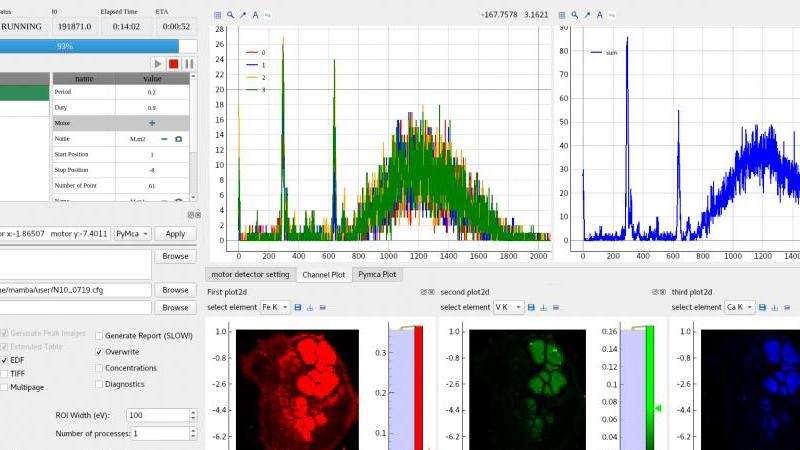Viewport: 800px width, 450px height.
Task: Switch to the Pymca Plot tab
Action: pos(377,274)
